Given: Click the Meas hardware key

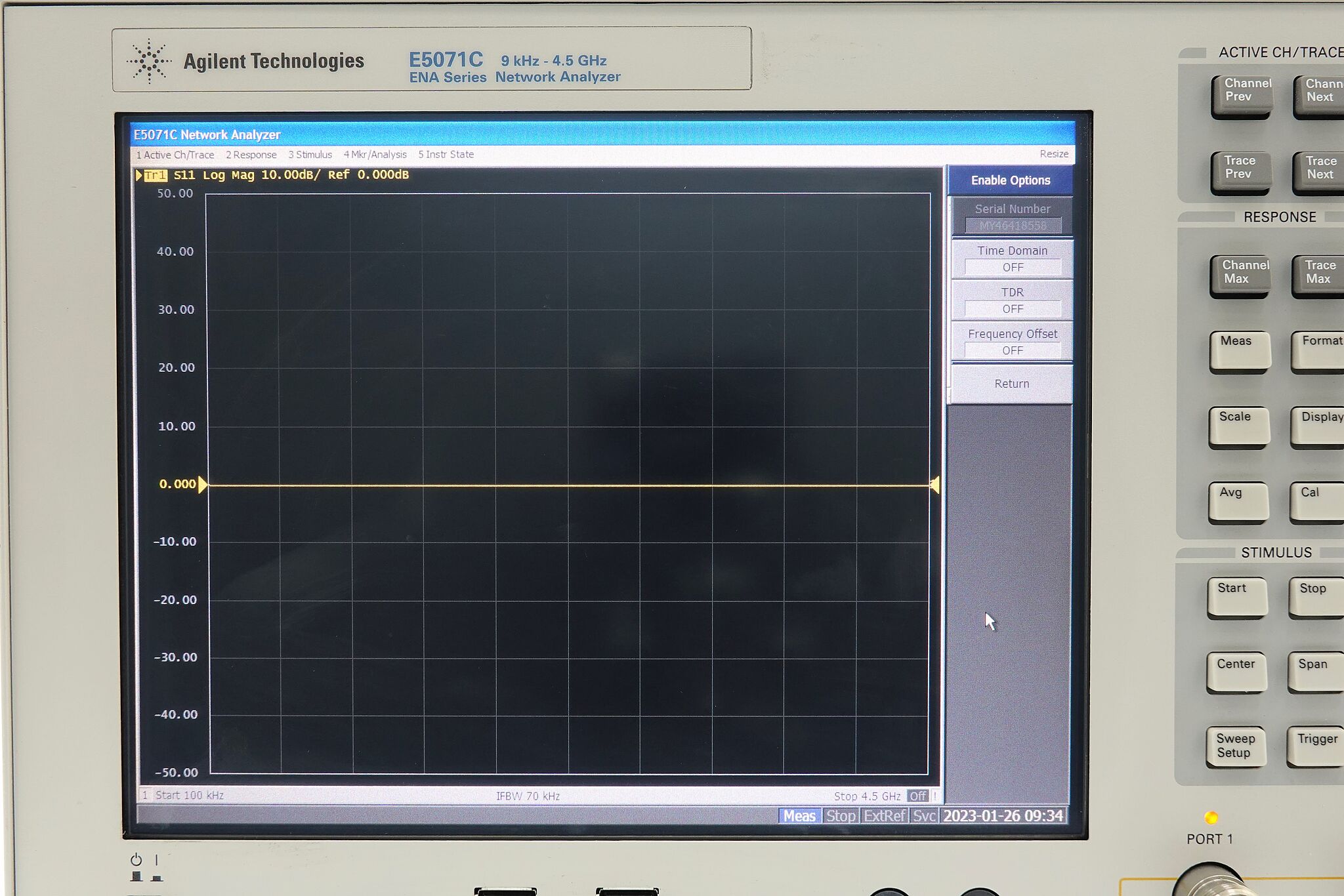Looking at the screenshot, I should [x=1240, y=352].
